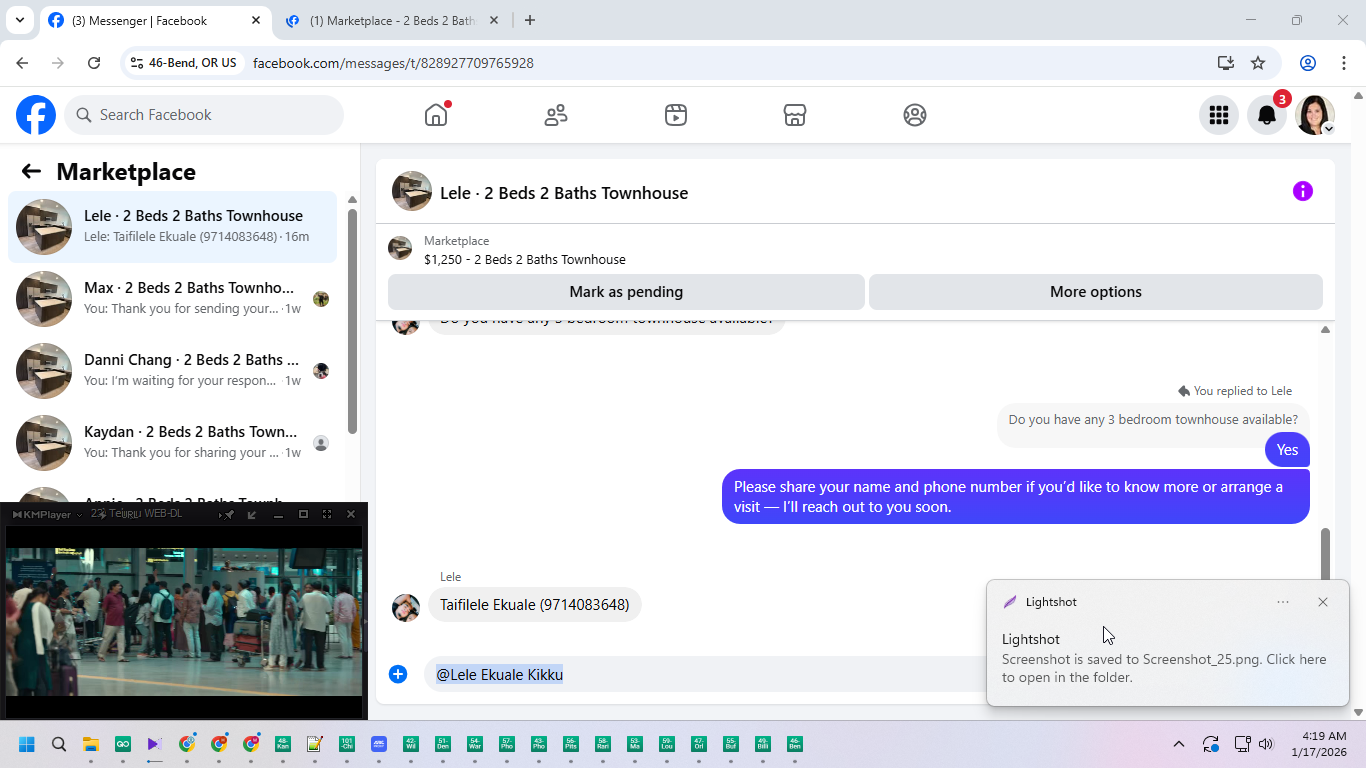1366x768 pixels.
Task: Open the 48-Kan taskbar profile icon
Action: point(283,744)
